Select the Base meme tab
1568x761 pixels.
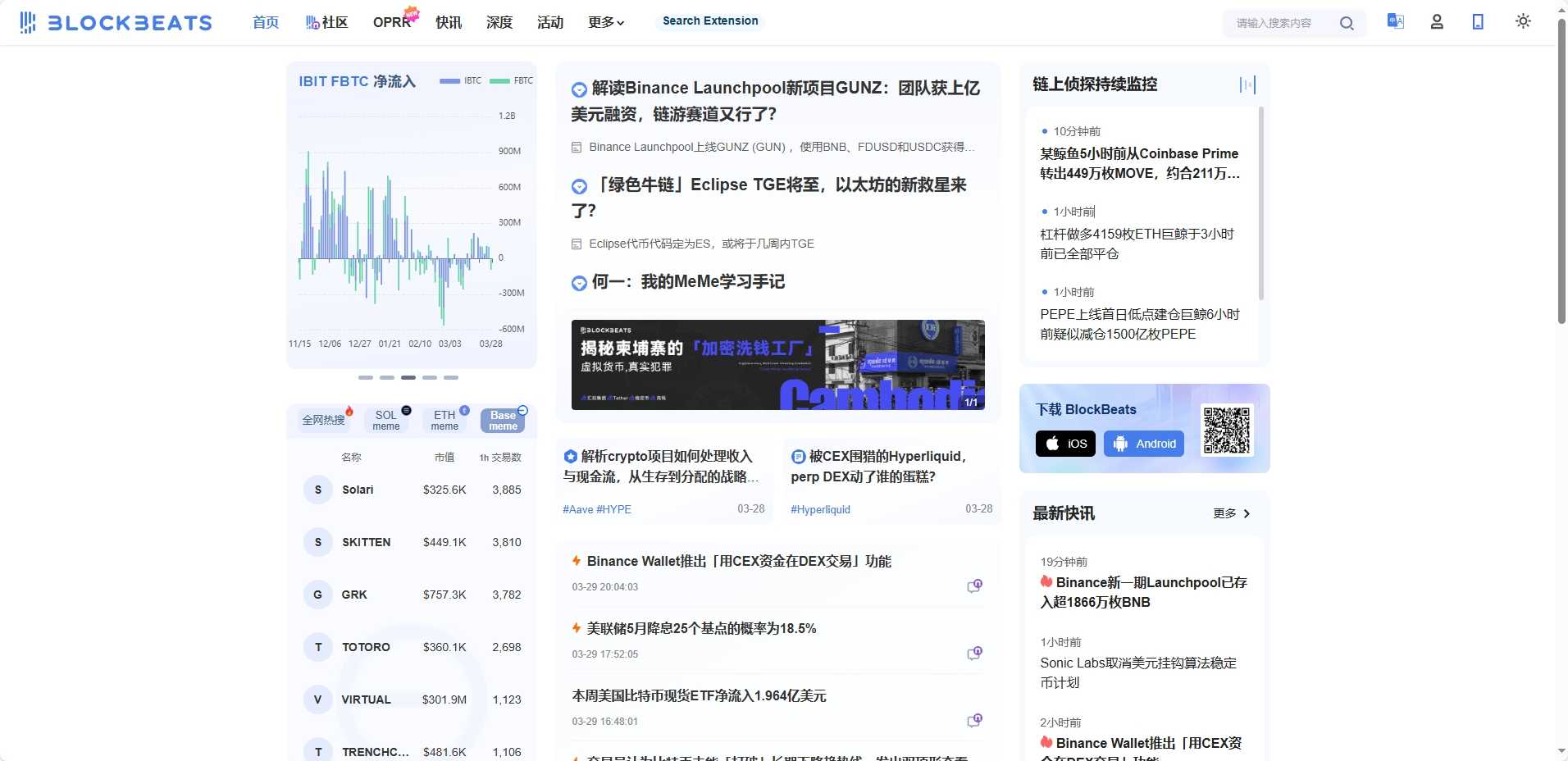pyautogui.click(x=503, y=421)
